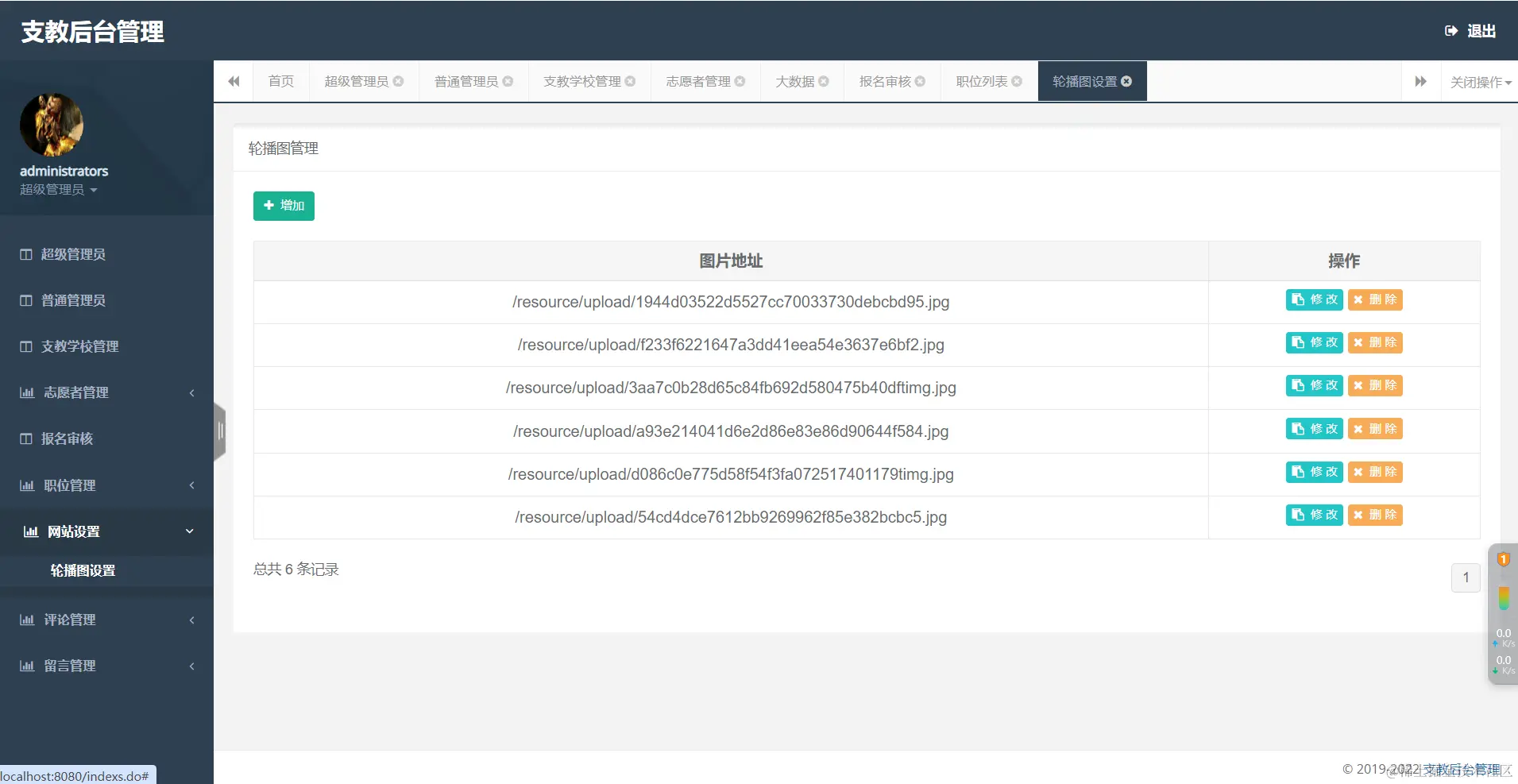Click the icon beside 报名审核 in sidebar
The image size is (1518, 784).
26,438
